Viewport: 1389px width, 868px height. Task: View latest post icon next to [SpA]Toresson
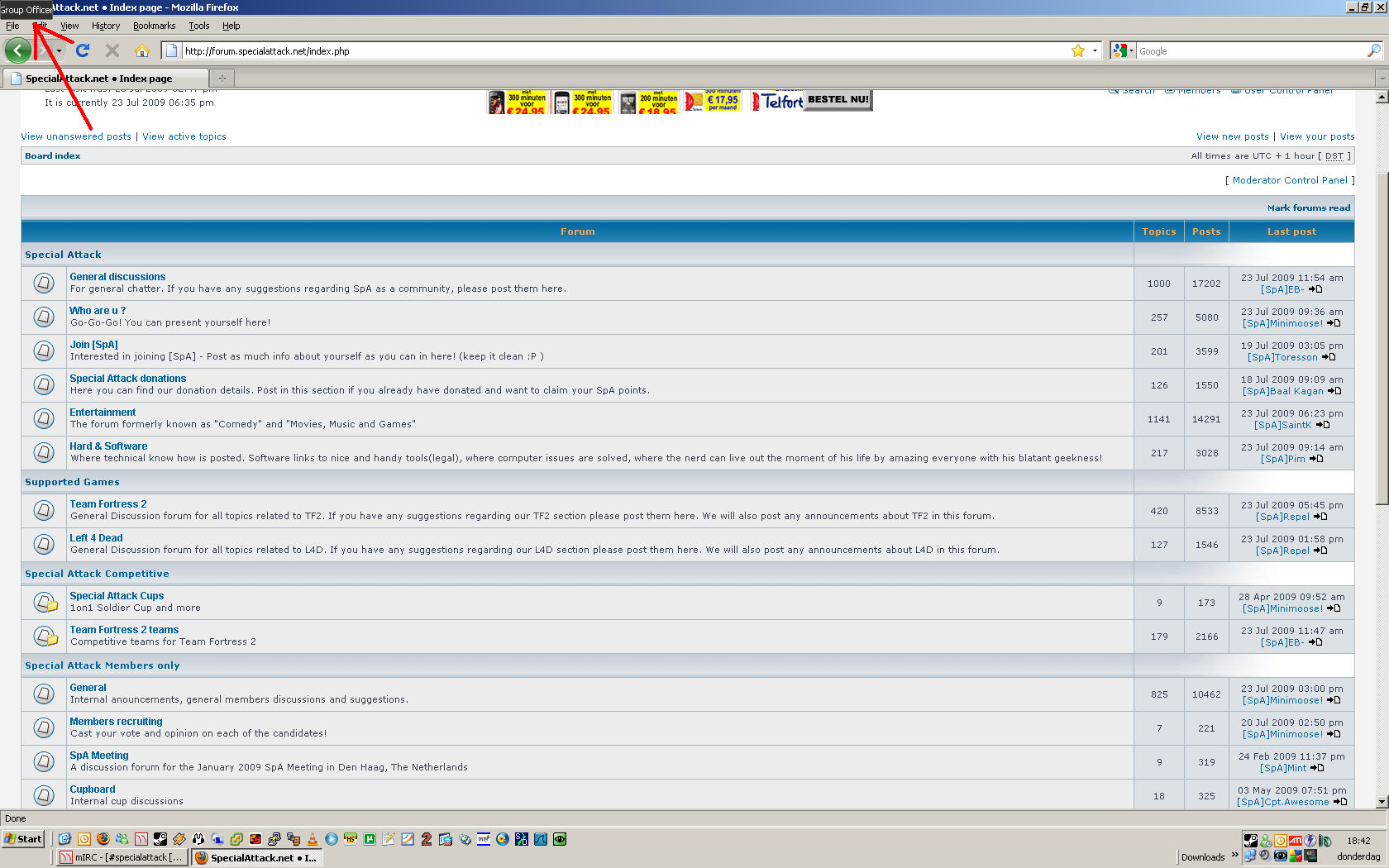1329,357
